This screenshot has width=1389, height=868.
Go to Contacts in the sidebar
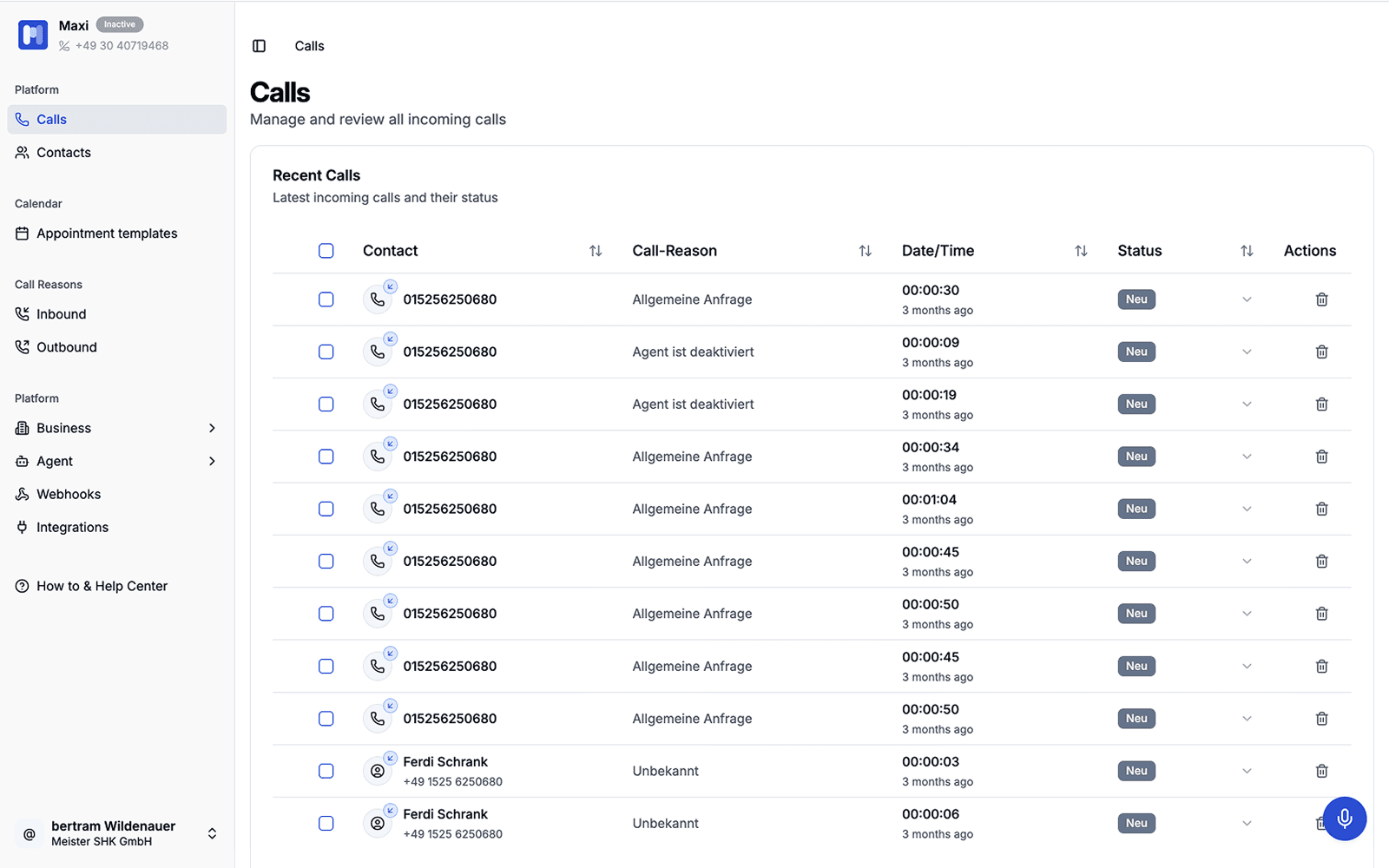[117, 153]
